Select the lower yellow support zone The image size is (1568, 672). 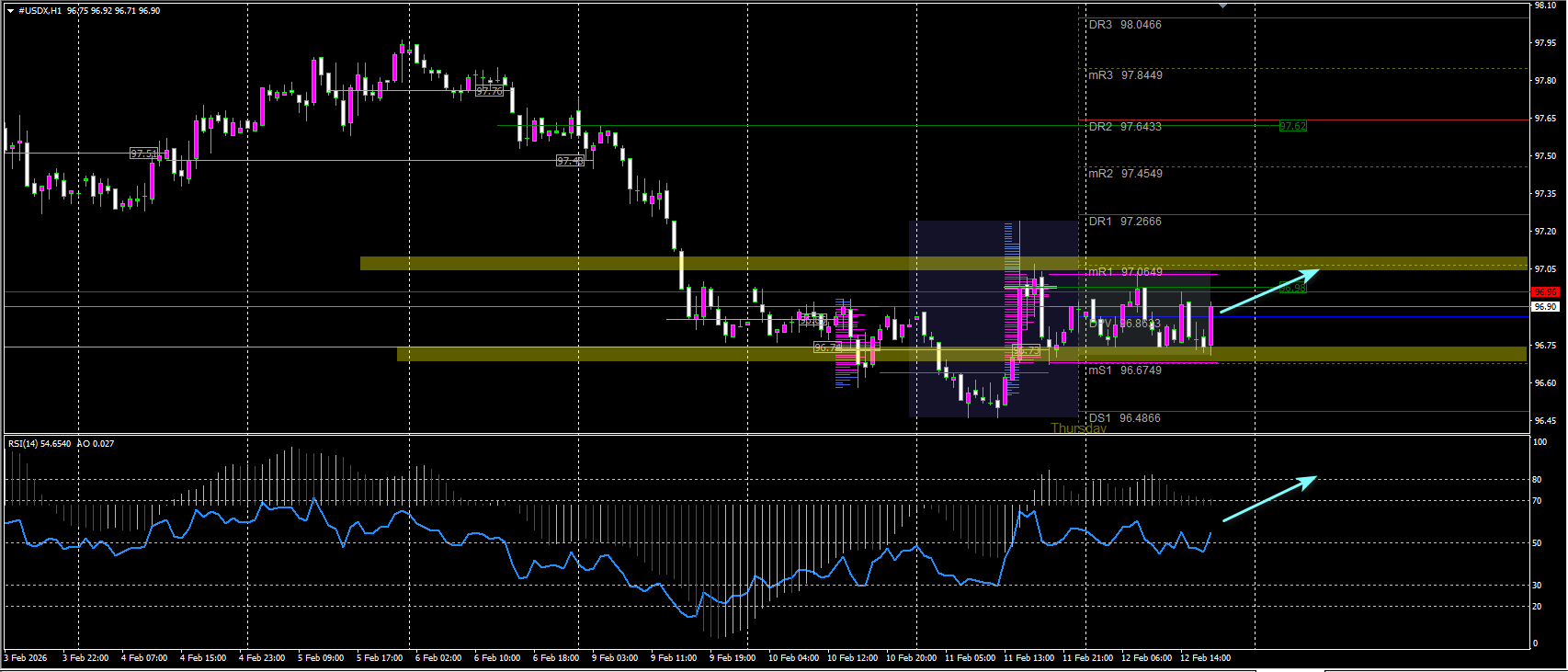(962, 354)
